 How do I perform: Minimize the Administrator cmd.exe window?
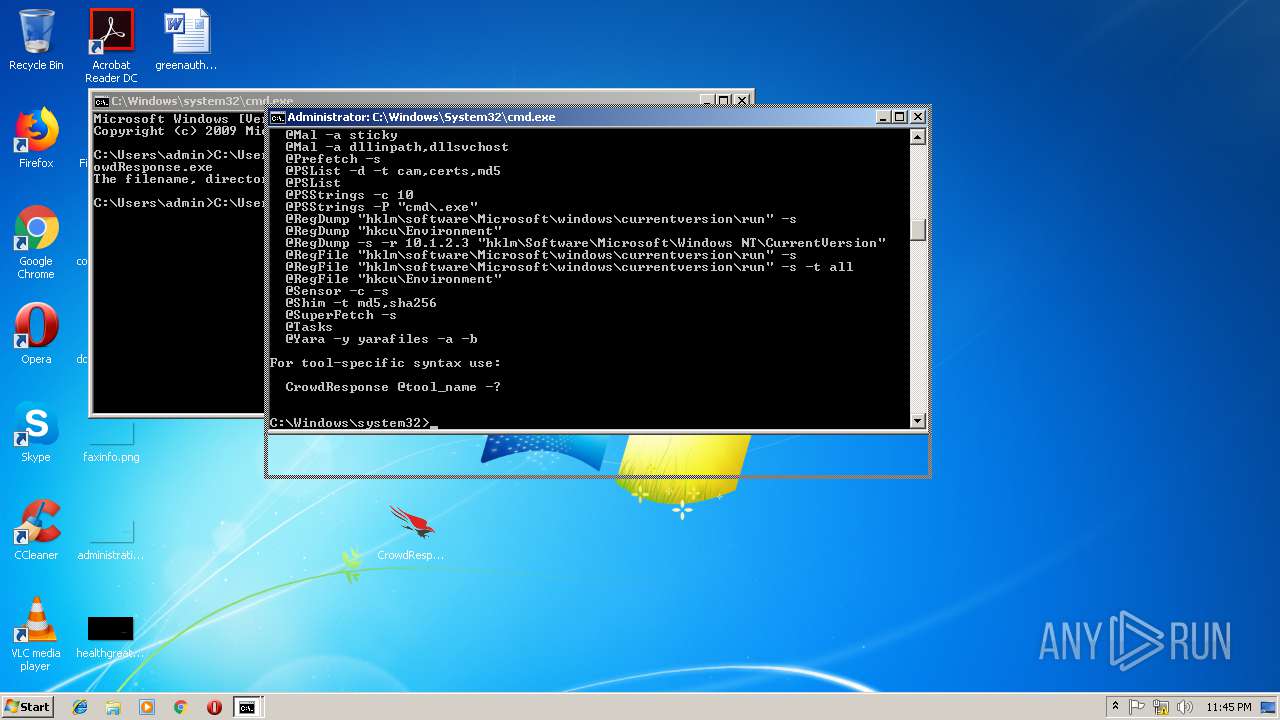click(883, 117)
